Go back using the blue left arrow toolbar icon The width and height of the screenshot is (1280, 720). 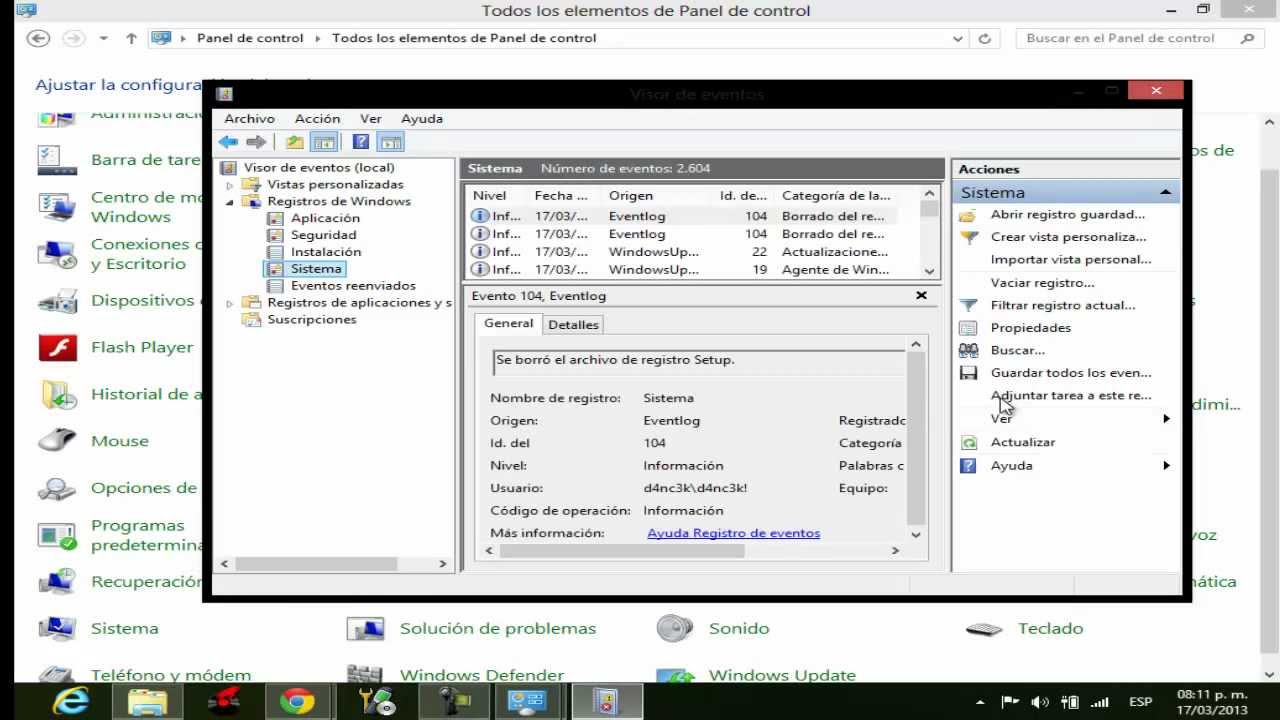pyautogui.click(x=229, y=142)
